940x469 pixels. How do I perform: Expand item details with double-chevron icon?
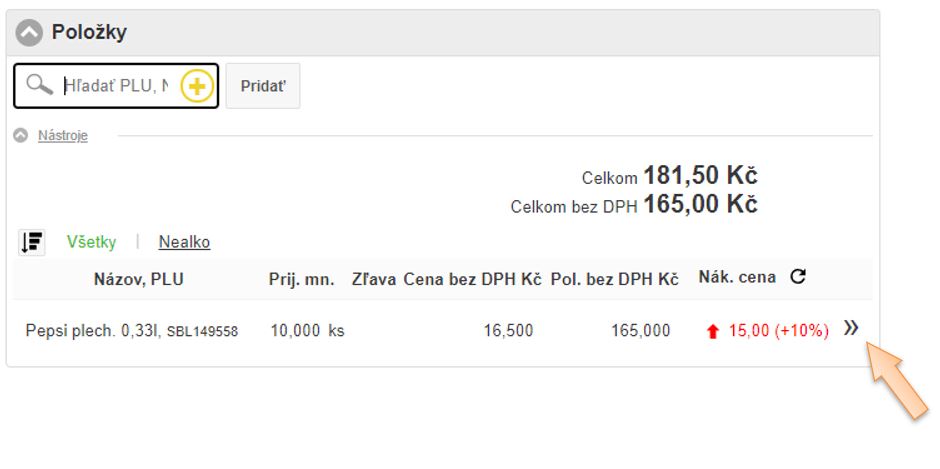(851, 328)
